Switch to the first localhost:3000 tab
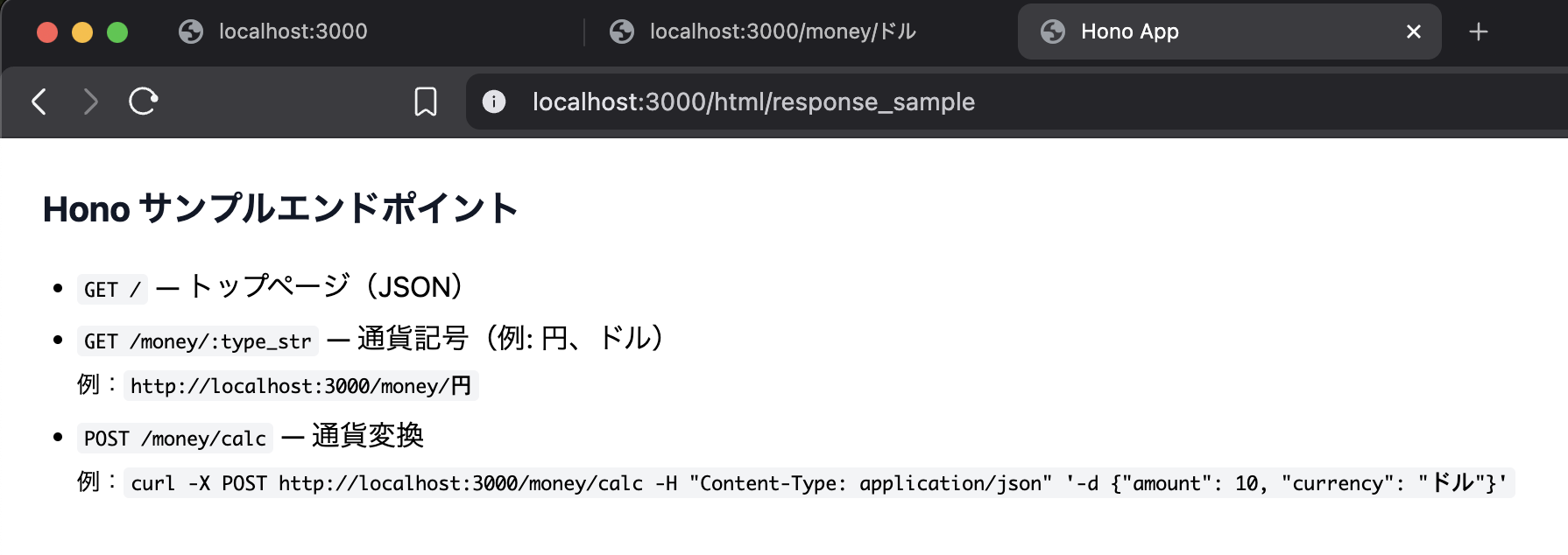 (293, 32)
